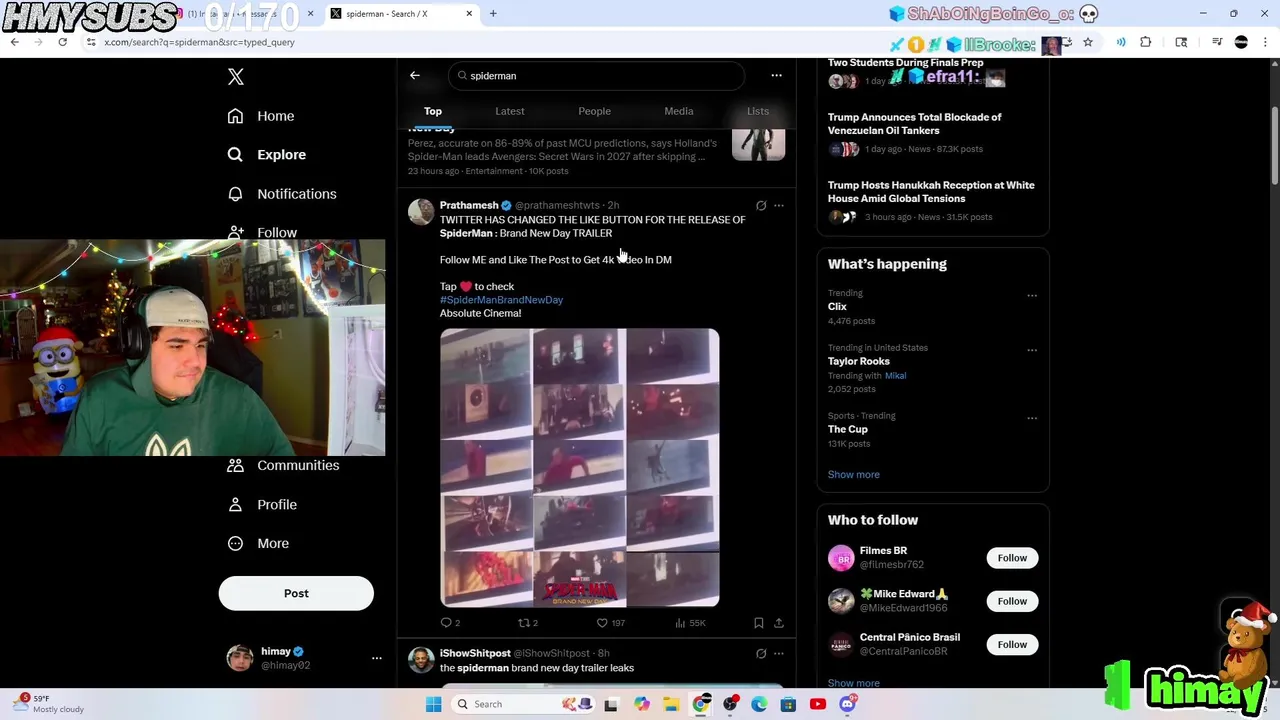Show more under Who to follow
Screen dimensions: 1280x720
coord(854,683)
